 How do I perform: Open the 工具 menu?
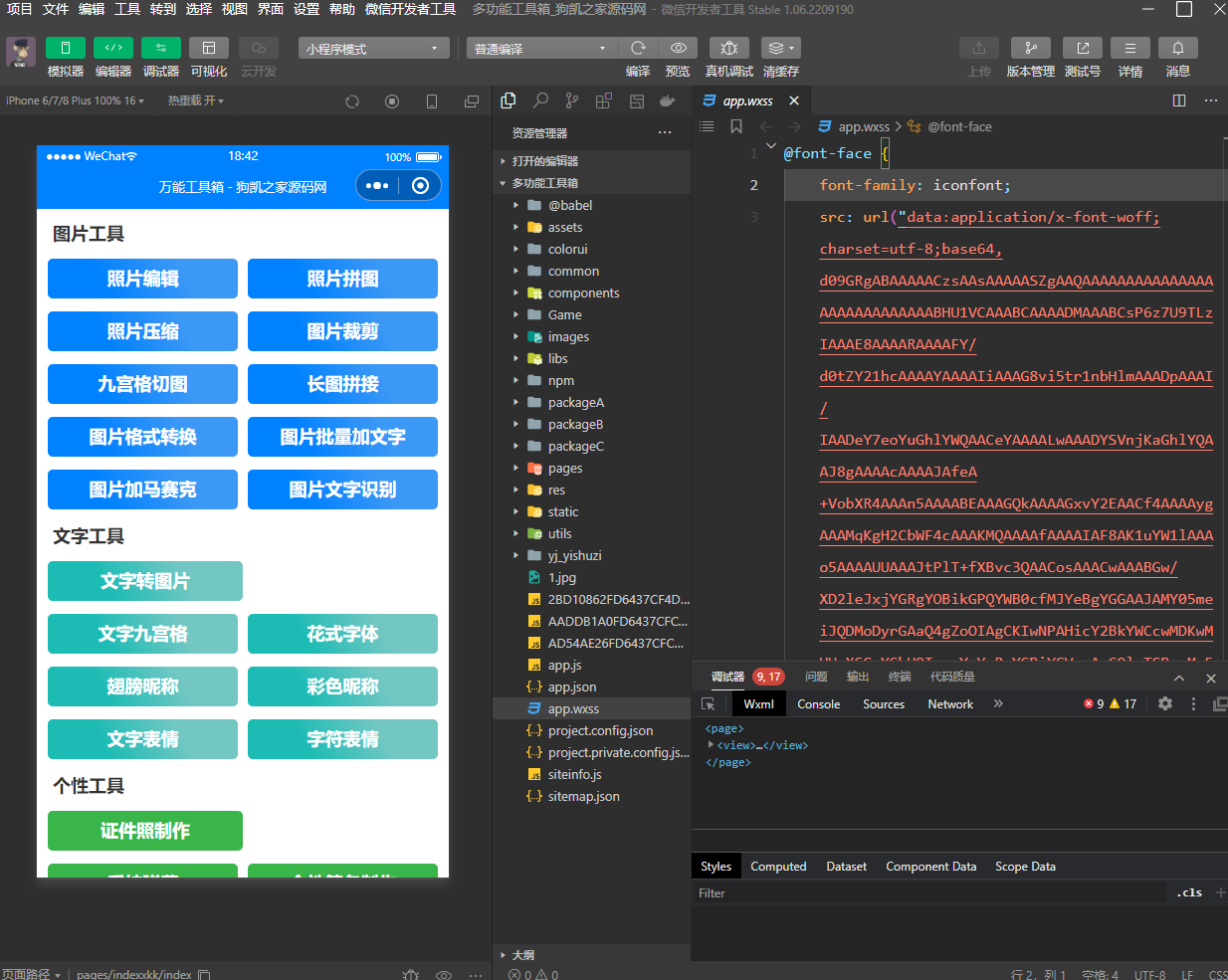pos(127,9)
